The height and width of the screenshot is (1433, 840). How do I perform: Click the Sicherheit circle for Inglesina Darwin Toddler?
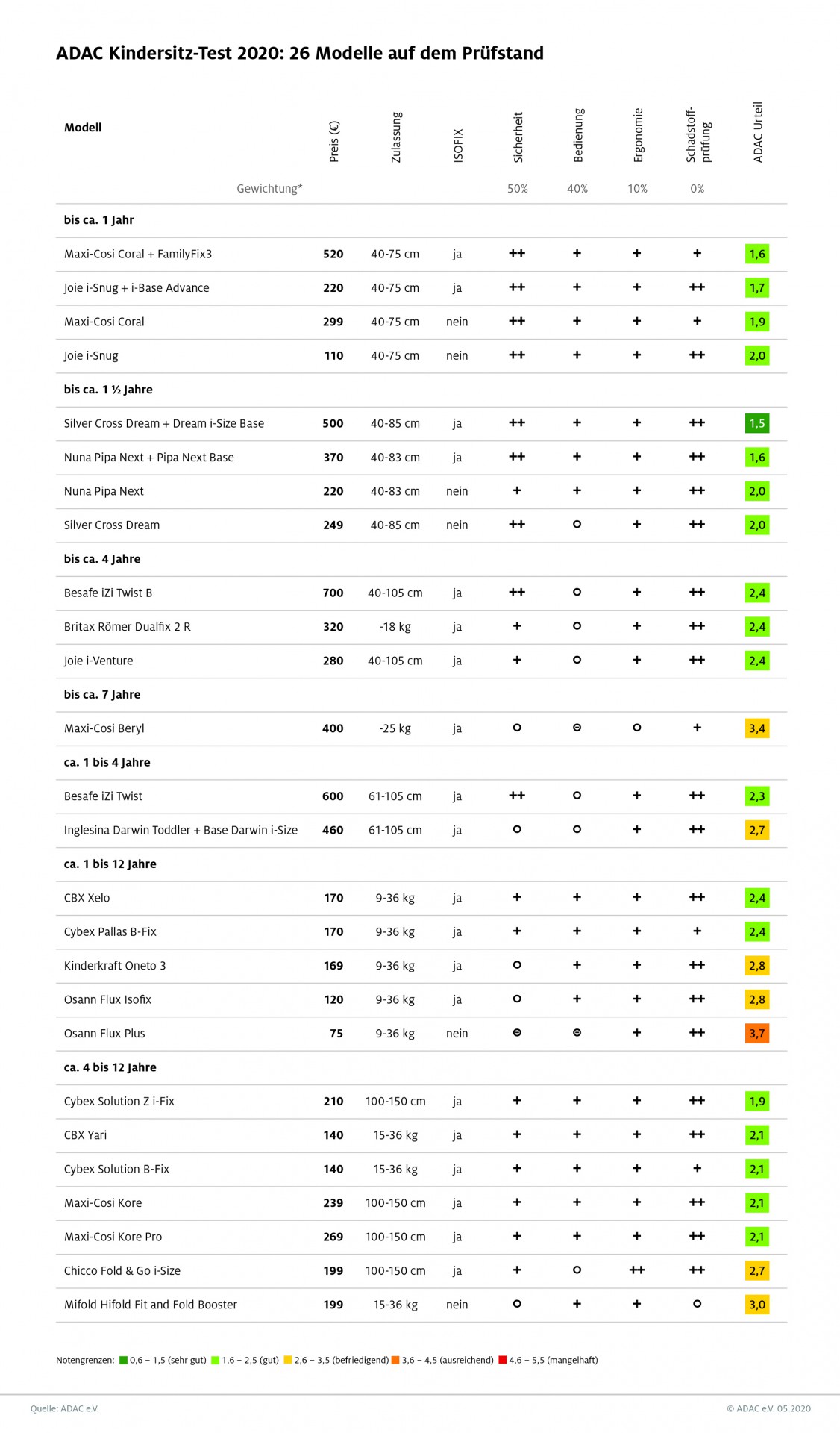coord(517,829)
